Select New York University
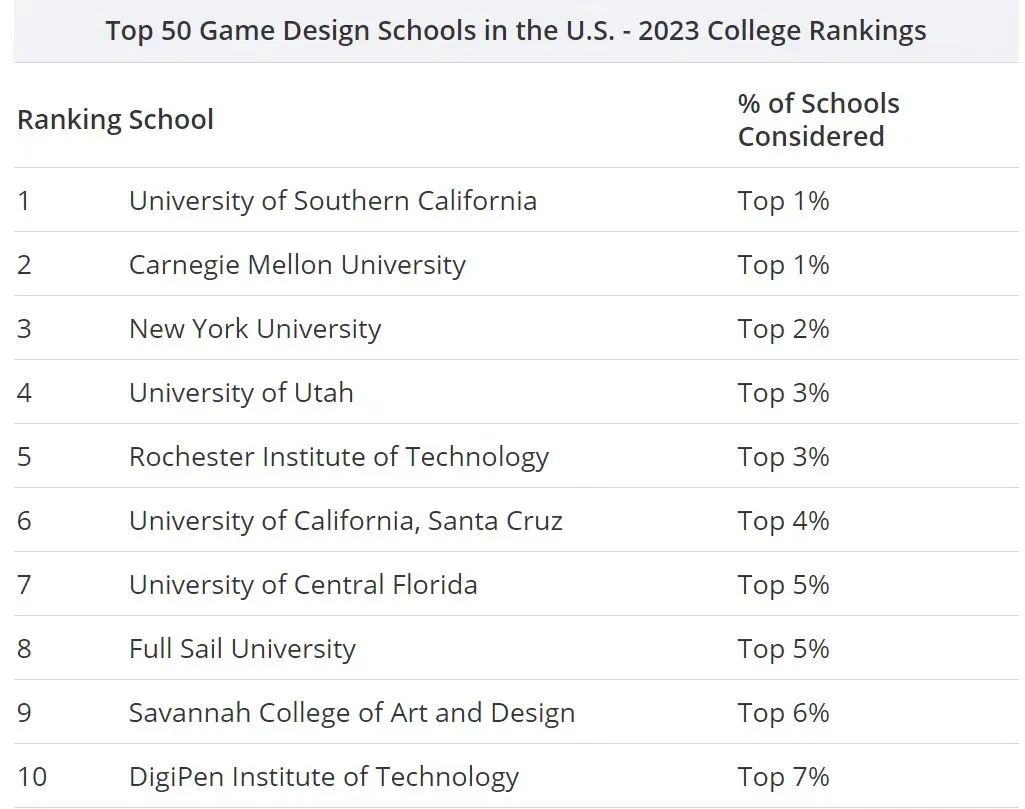1025x809 pixels. tap(255, 329)
